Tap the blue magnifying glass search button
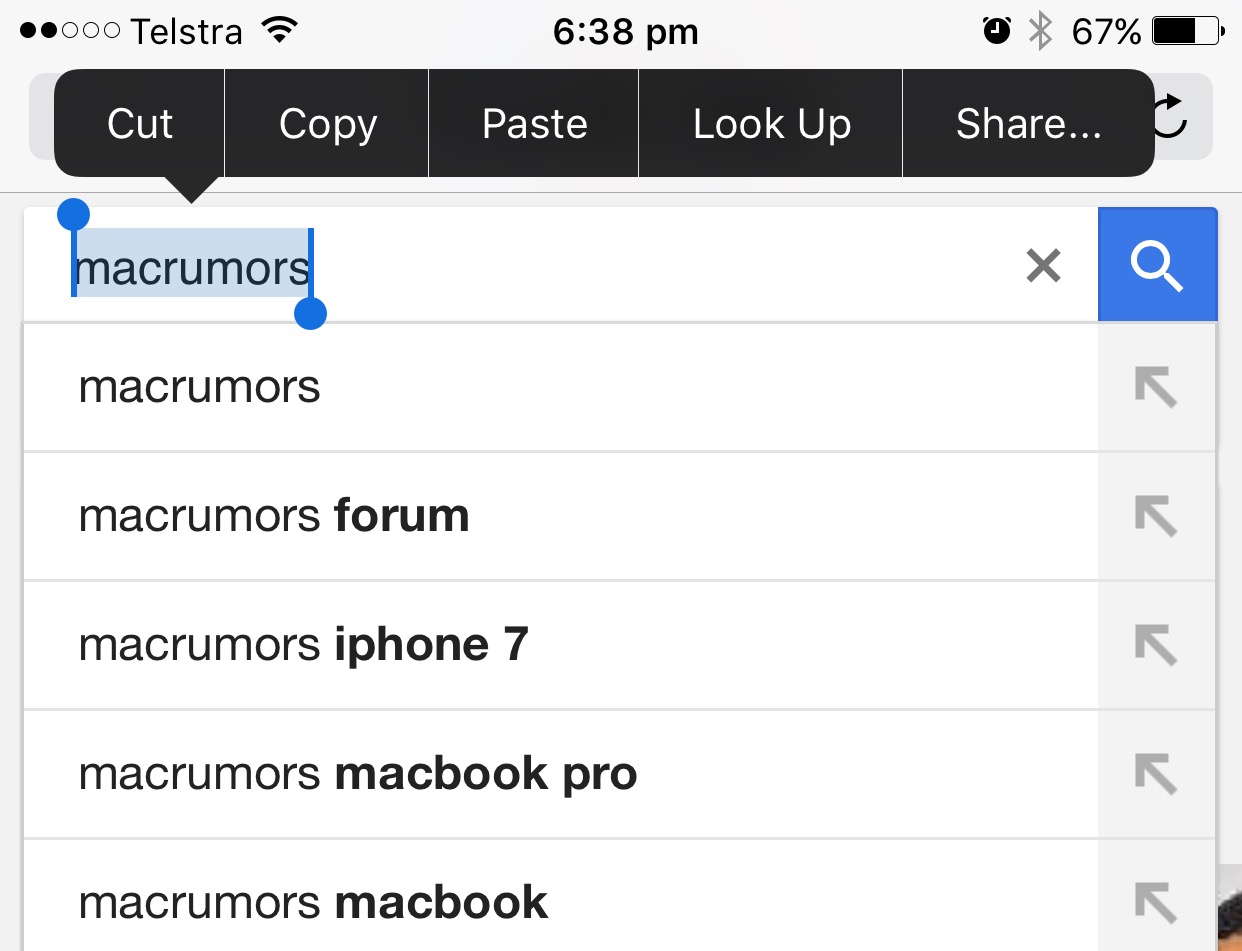This screenshot has width=1242, height=951. tap(1157, 265)
